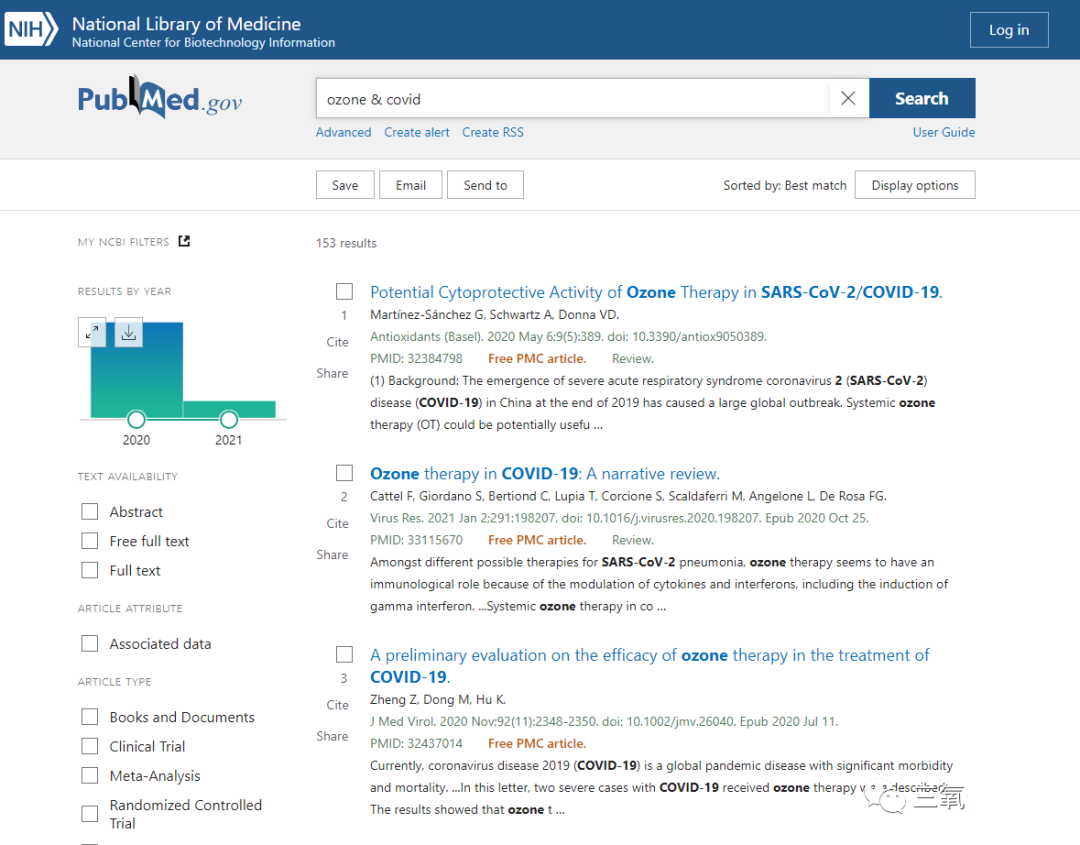
Task: Click 'Free PMC article.' under PMID 32437014
Action: (x=537, y=744)
